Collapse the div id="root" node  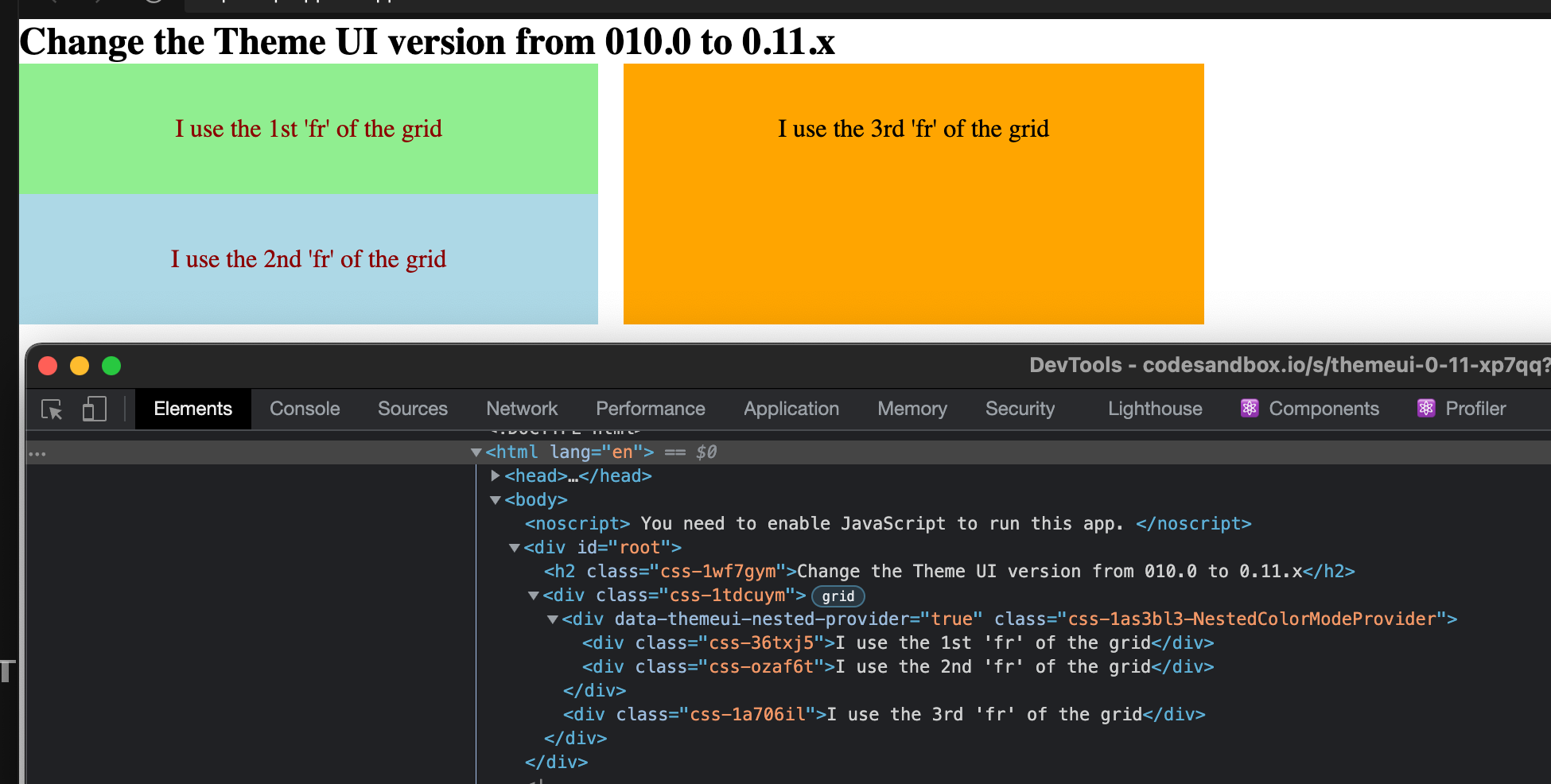click(x=515, y=548)
